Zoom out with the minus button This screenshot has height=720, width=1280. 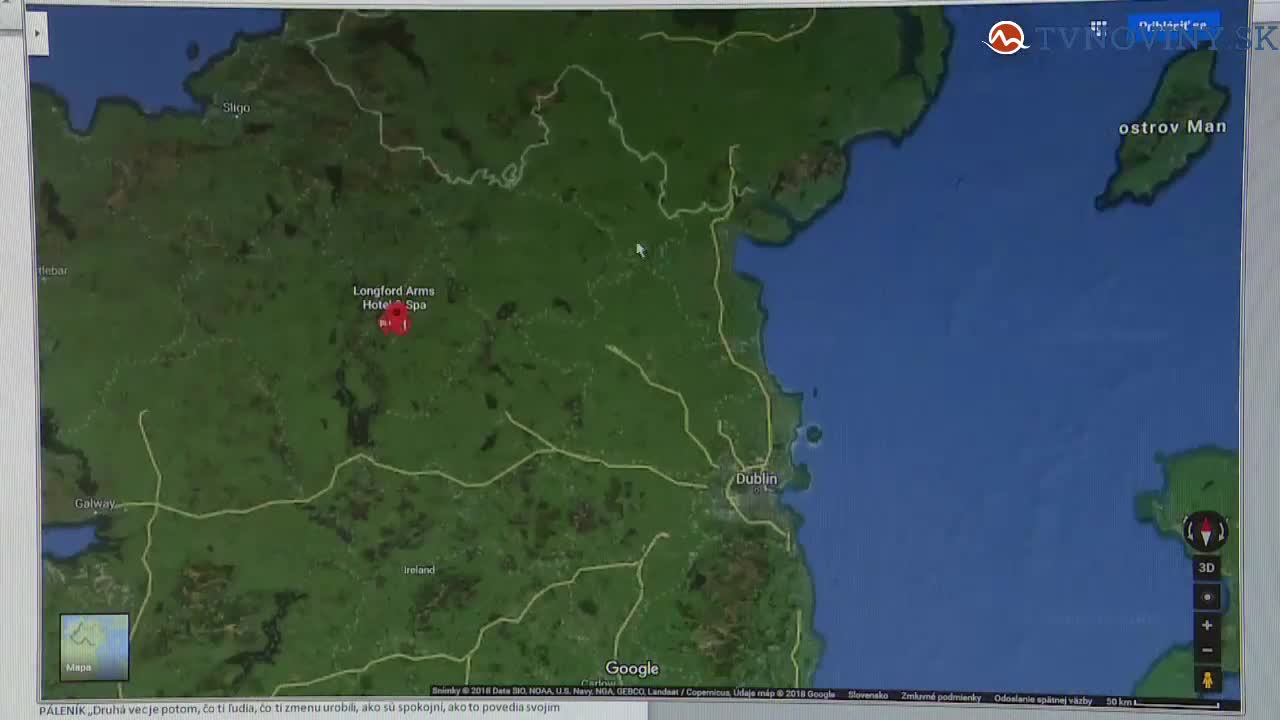[x=1207, y=650]
